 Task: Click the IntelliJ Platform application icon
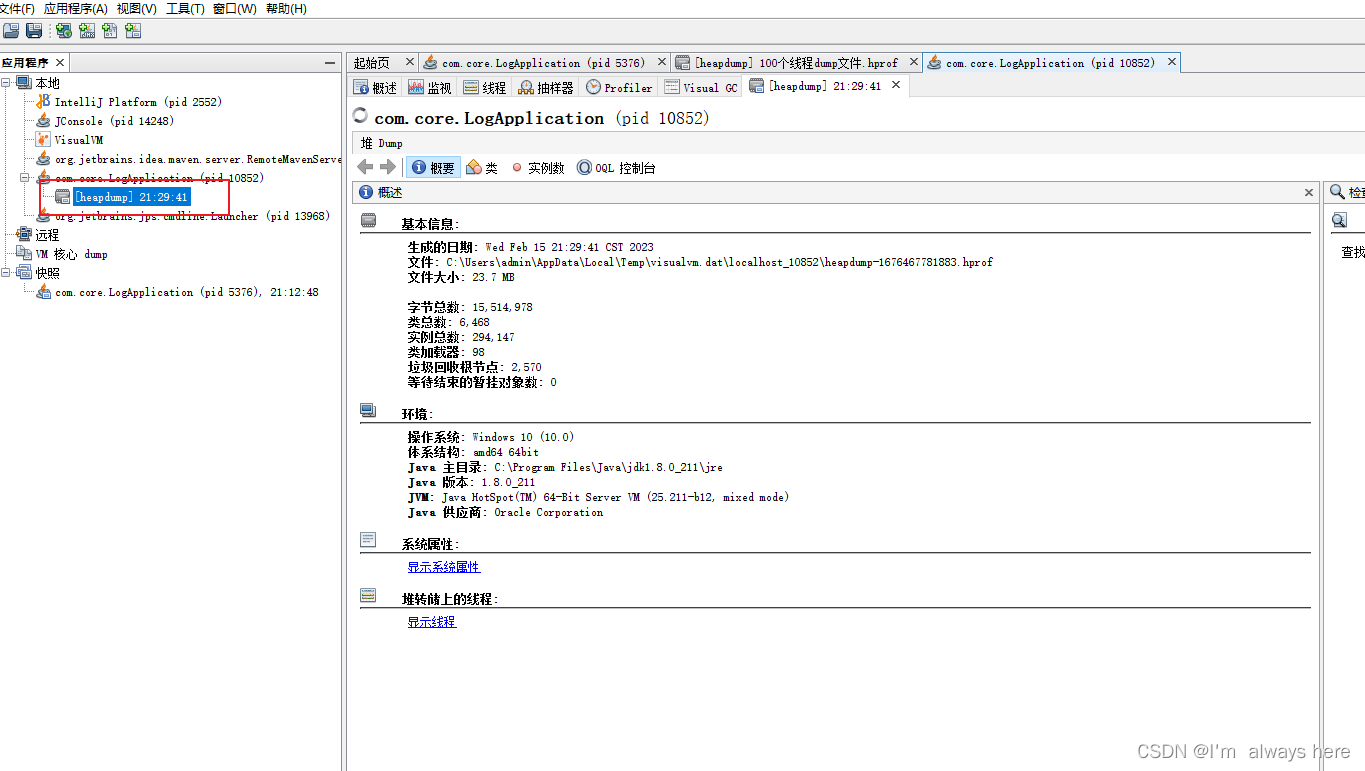point(43,102)
